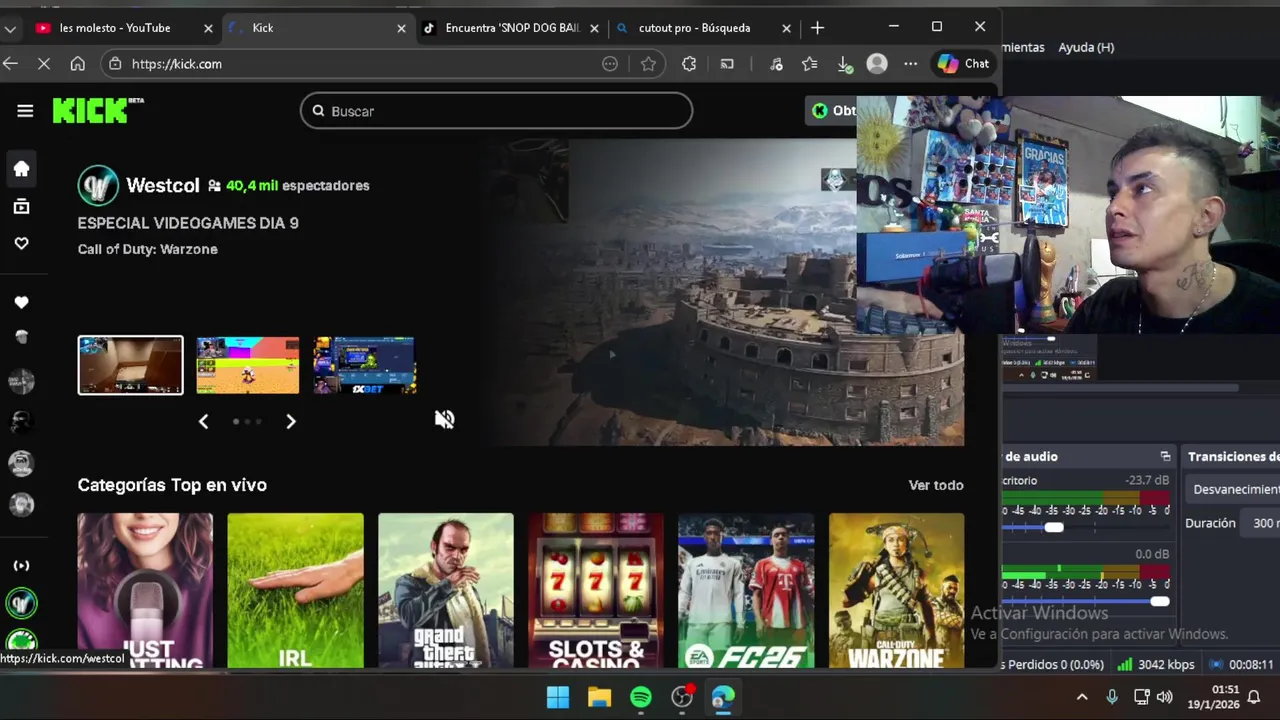Viewport: 1280px width, 720px height.
Task: Open browser settings and more menu
Action: [910, 64]
